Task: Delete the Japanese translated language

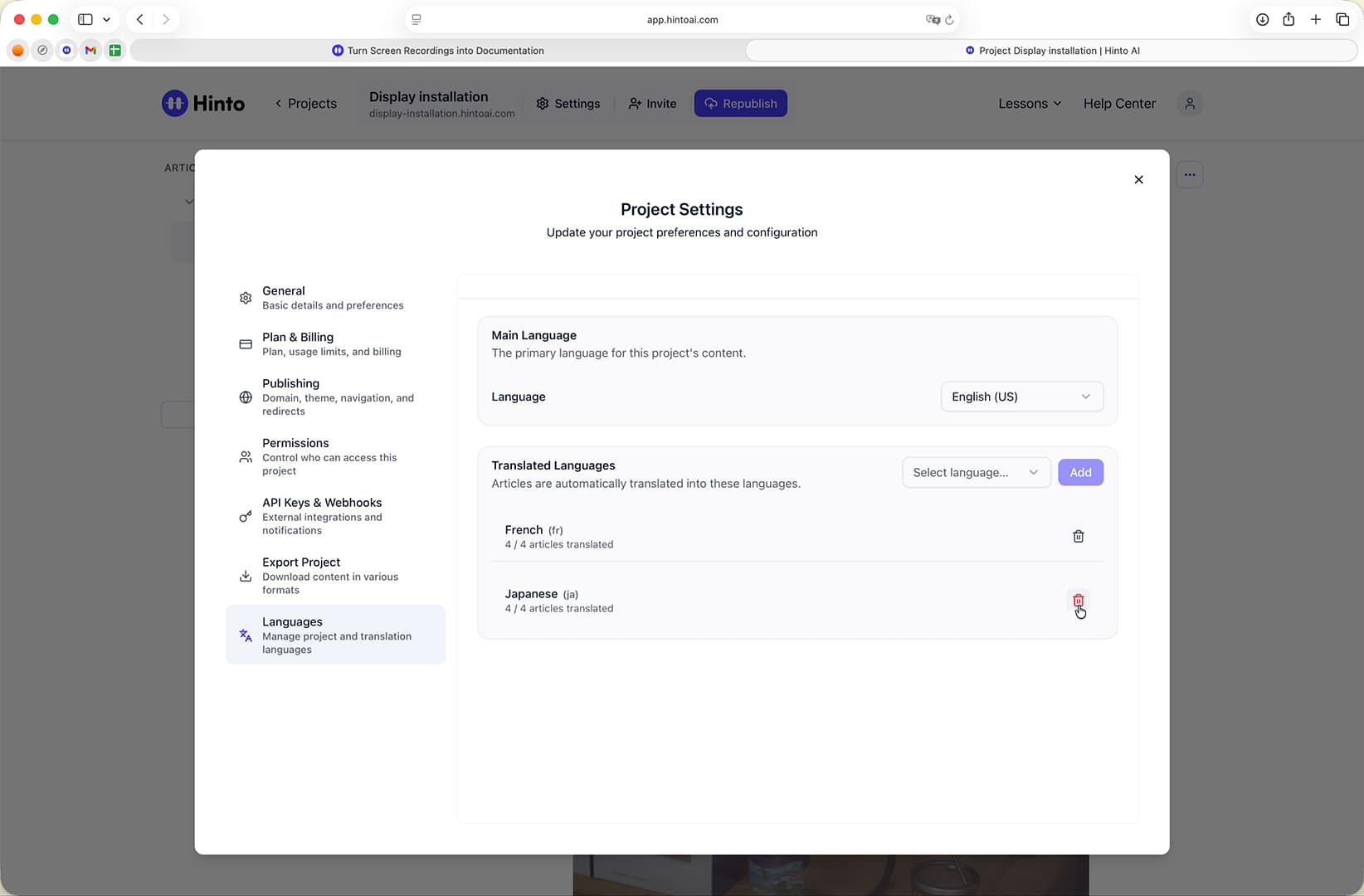Action: tap(1078, 601)
